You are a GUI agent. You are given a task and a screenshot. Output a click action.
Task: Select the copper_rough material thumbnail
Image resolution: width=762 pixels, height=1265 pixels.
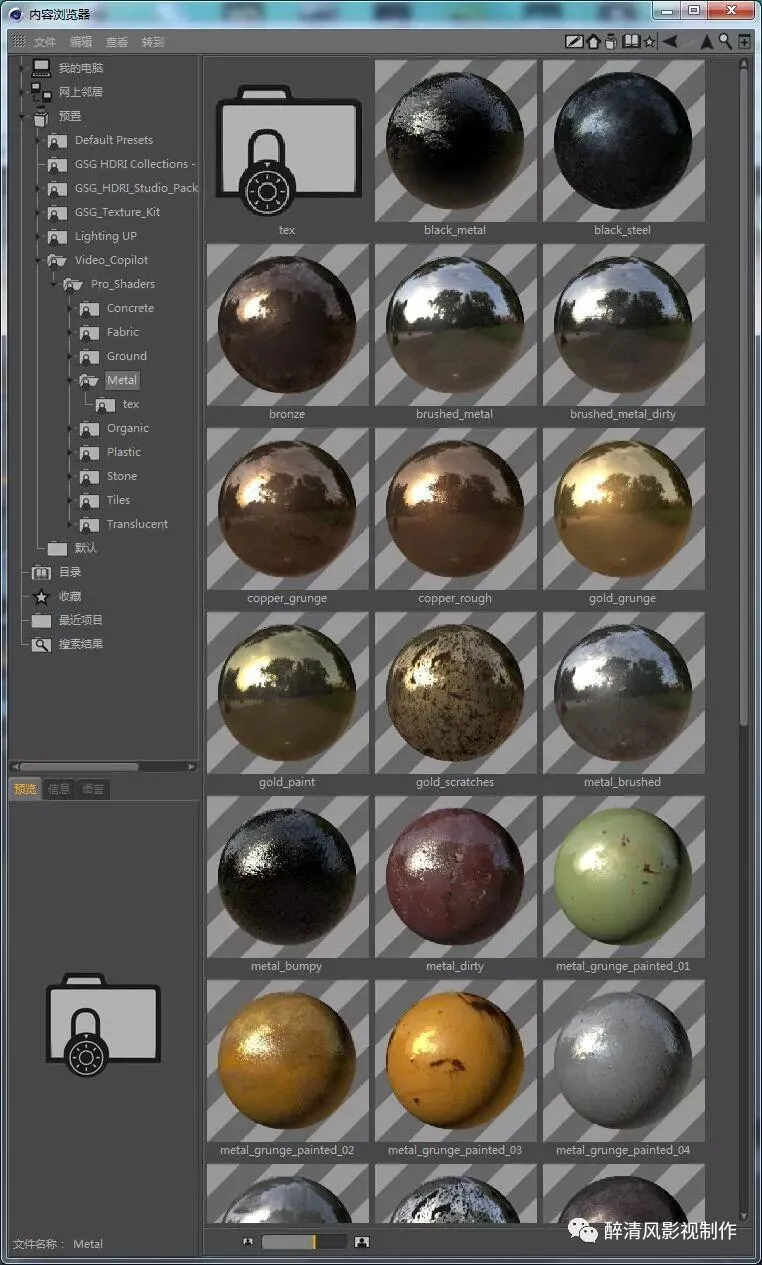pos(455,509)
